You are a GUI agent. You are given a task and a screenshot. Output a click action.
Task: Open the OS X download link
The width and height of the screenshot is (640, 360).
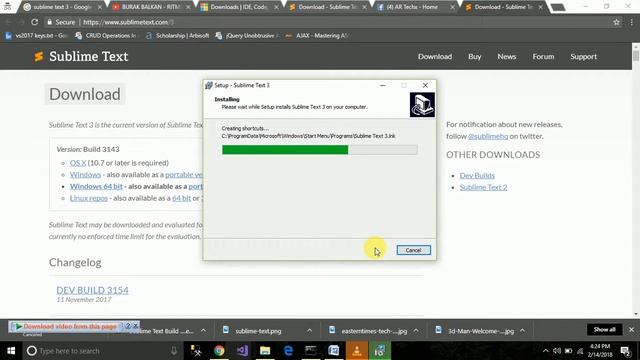click(x=78, y=162)
